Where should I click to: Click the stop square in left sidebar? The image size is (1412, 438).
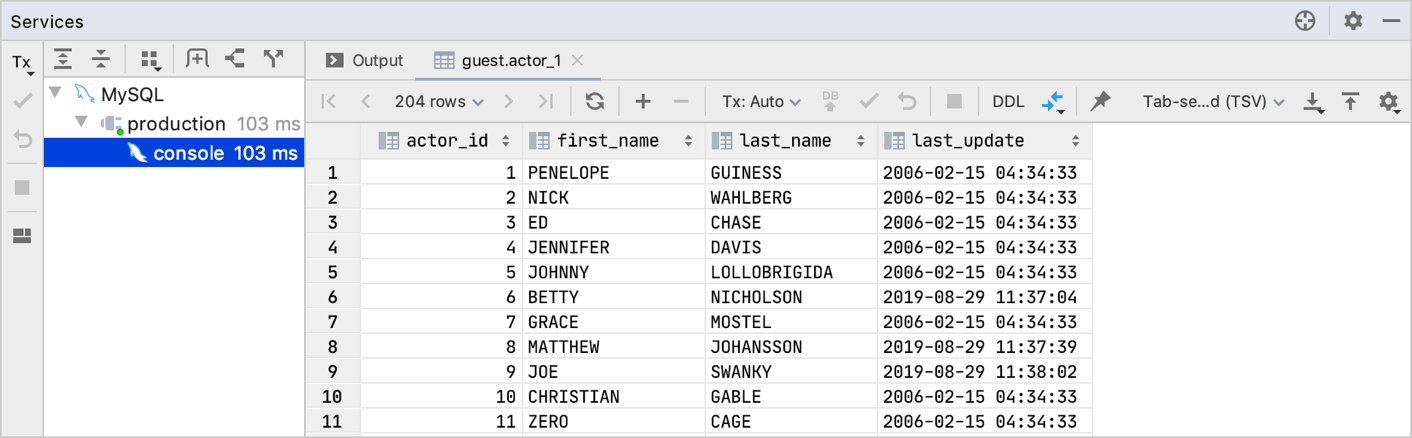click(22, 188)
